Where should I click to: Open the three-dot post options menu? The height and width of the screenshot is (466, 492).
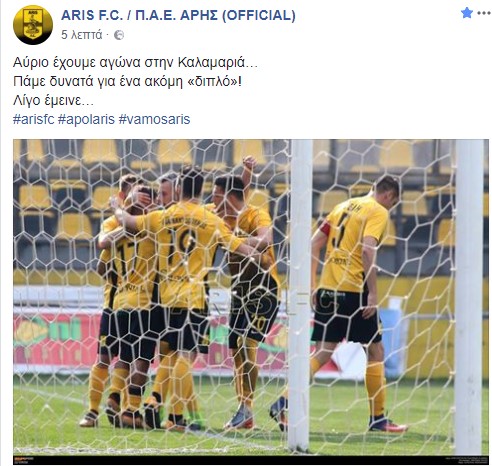(484, 13)
